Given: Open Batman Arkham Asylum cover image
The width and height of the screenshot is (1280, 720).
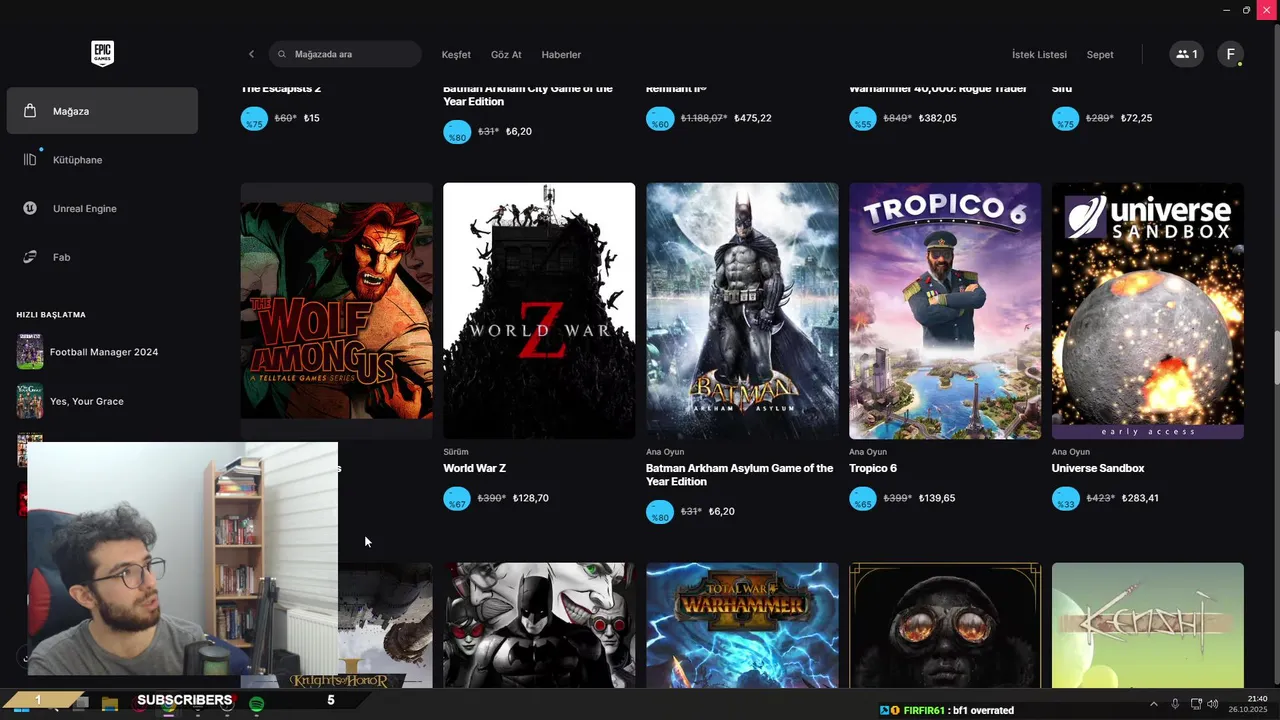Looking at the screenshot, I should point(742,311).
